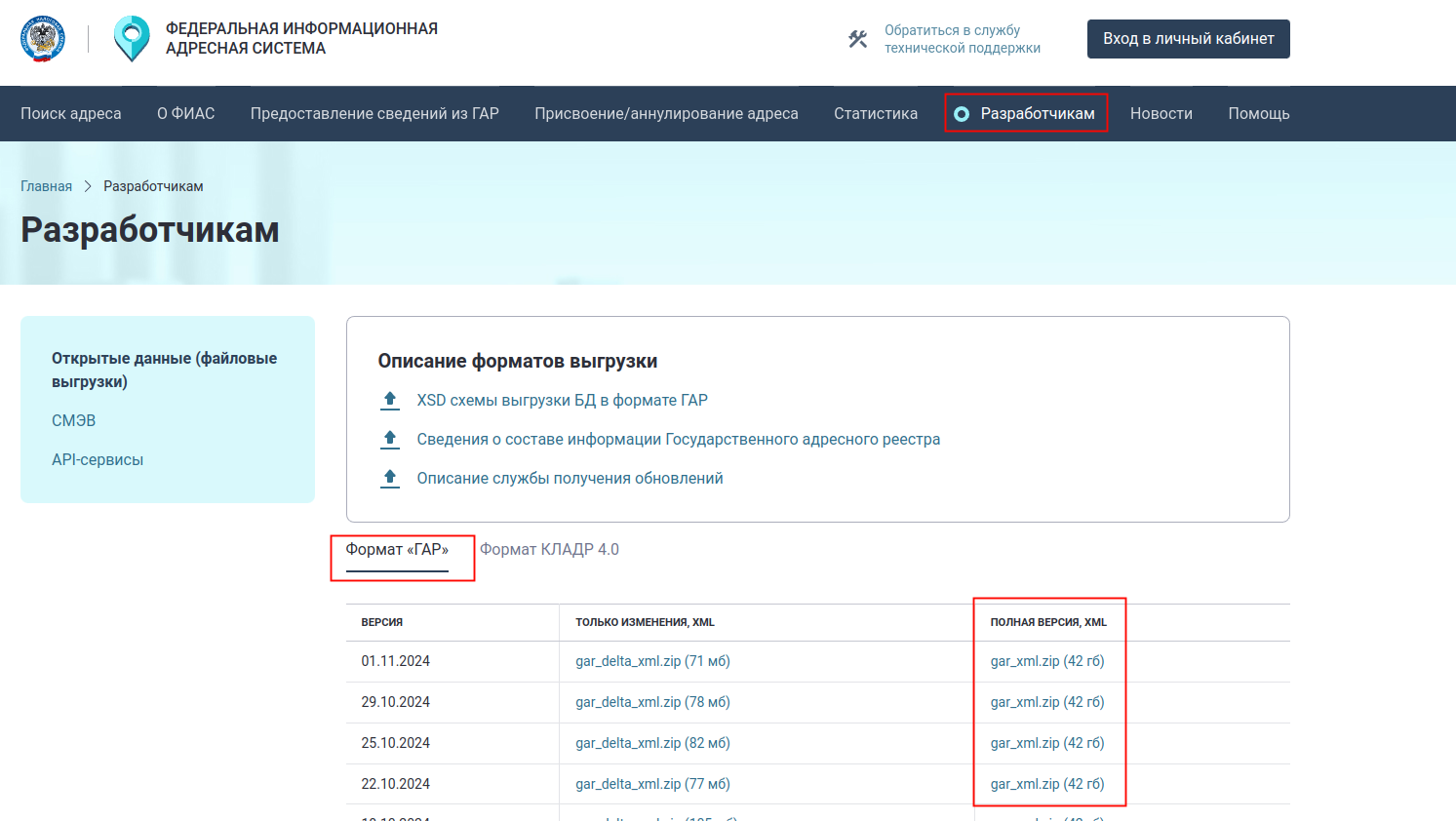Click upload icon beside XSD схемы link
The width and height of the screenshot is (1456, 821).
(x=390, y=400)
